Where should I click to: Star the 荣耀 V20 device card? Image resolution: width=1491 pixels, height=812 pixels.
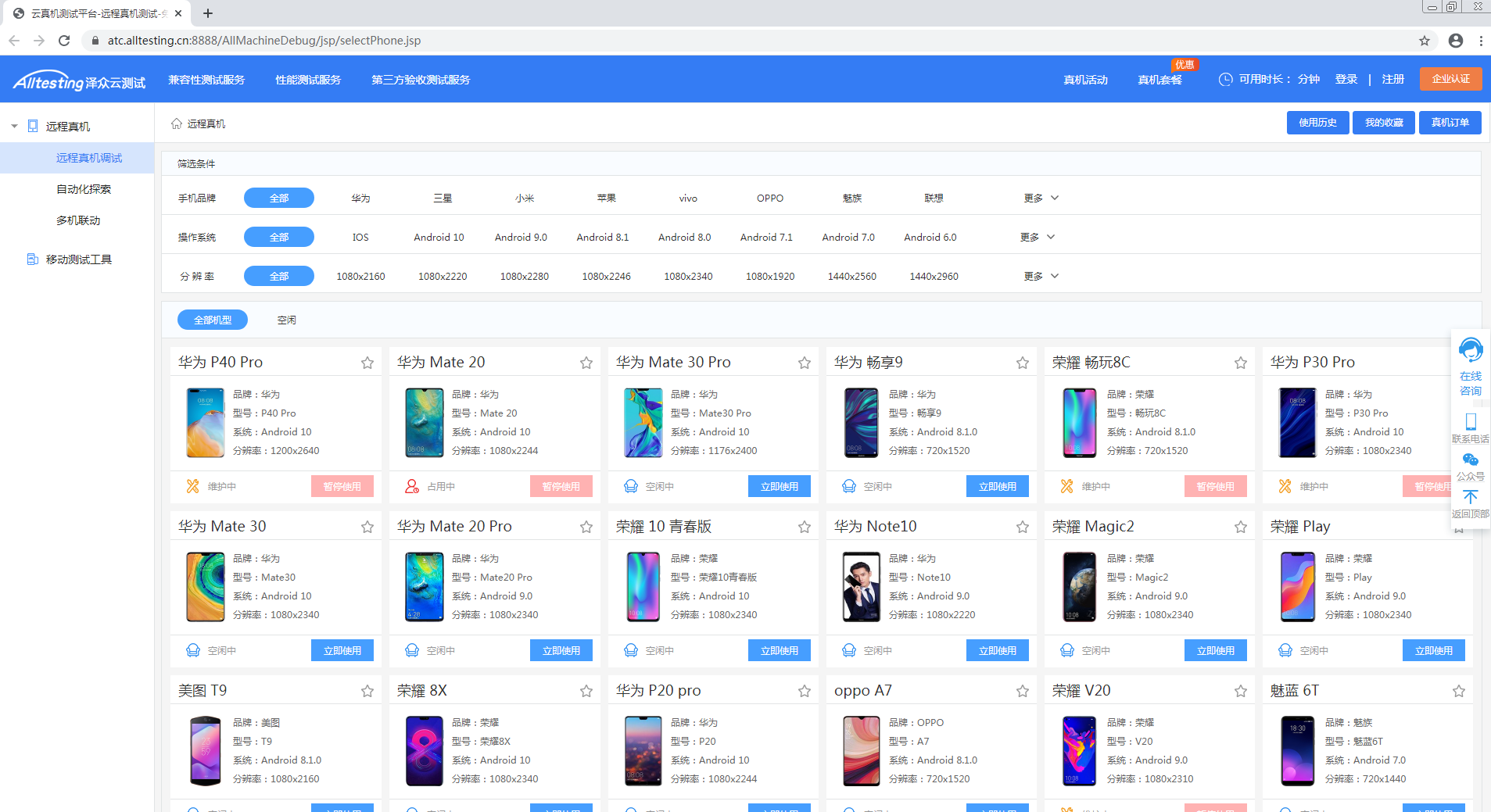coord(1241,691)
